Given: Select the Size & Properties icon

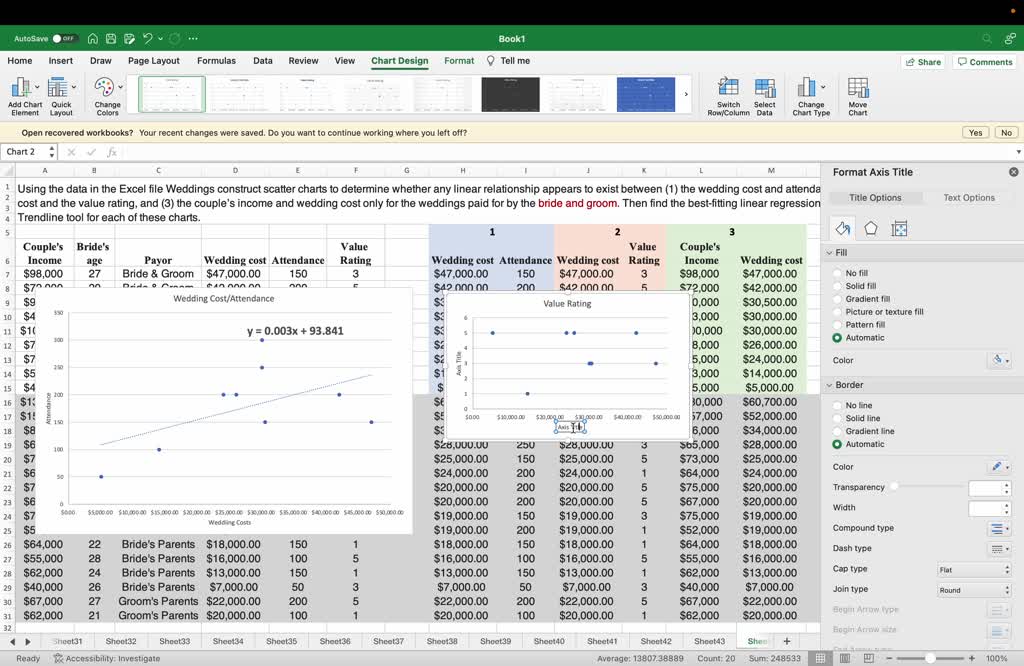Looking at the screenshot, I should 899,229.
